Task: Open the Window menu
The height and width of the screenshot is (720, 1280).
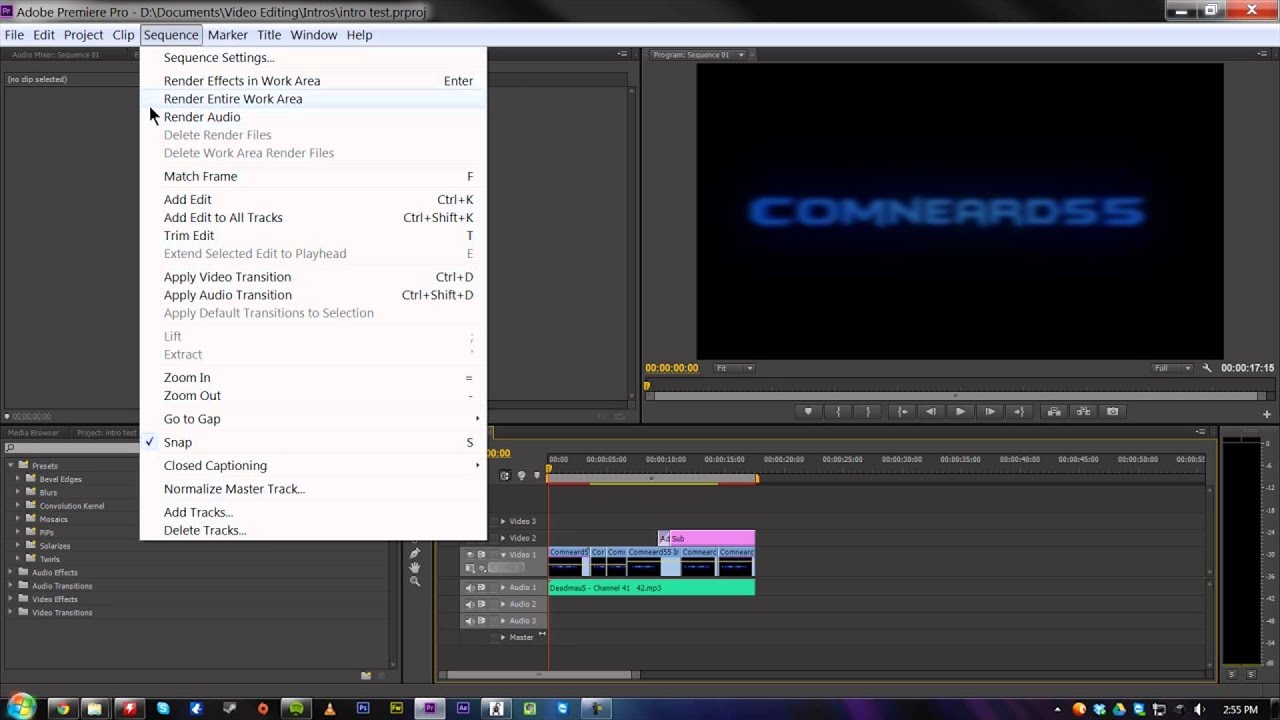Action: (313, 35)
